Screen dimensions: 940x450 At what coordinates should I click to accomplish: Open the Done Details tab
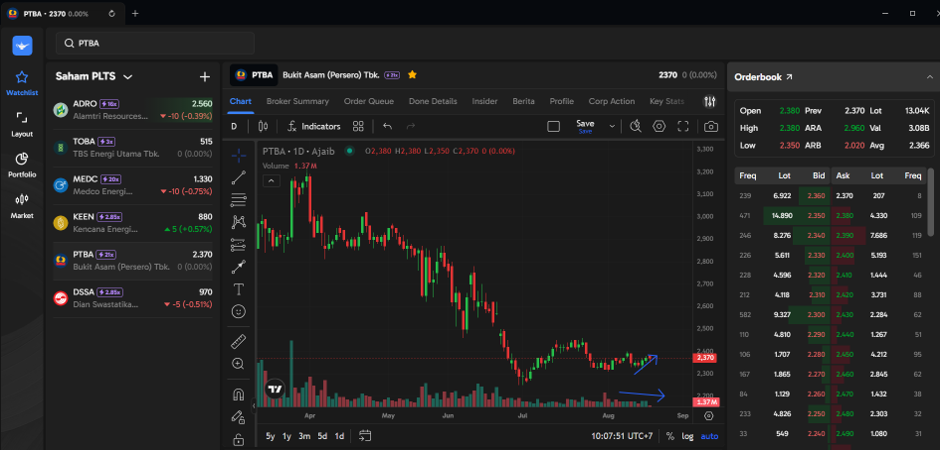pos(433,101)
